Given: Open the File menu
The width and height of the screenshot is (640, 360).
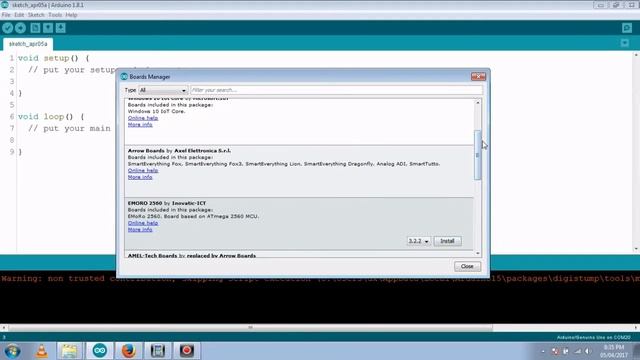Looking at the screenshot, I should coord(6,15).
